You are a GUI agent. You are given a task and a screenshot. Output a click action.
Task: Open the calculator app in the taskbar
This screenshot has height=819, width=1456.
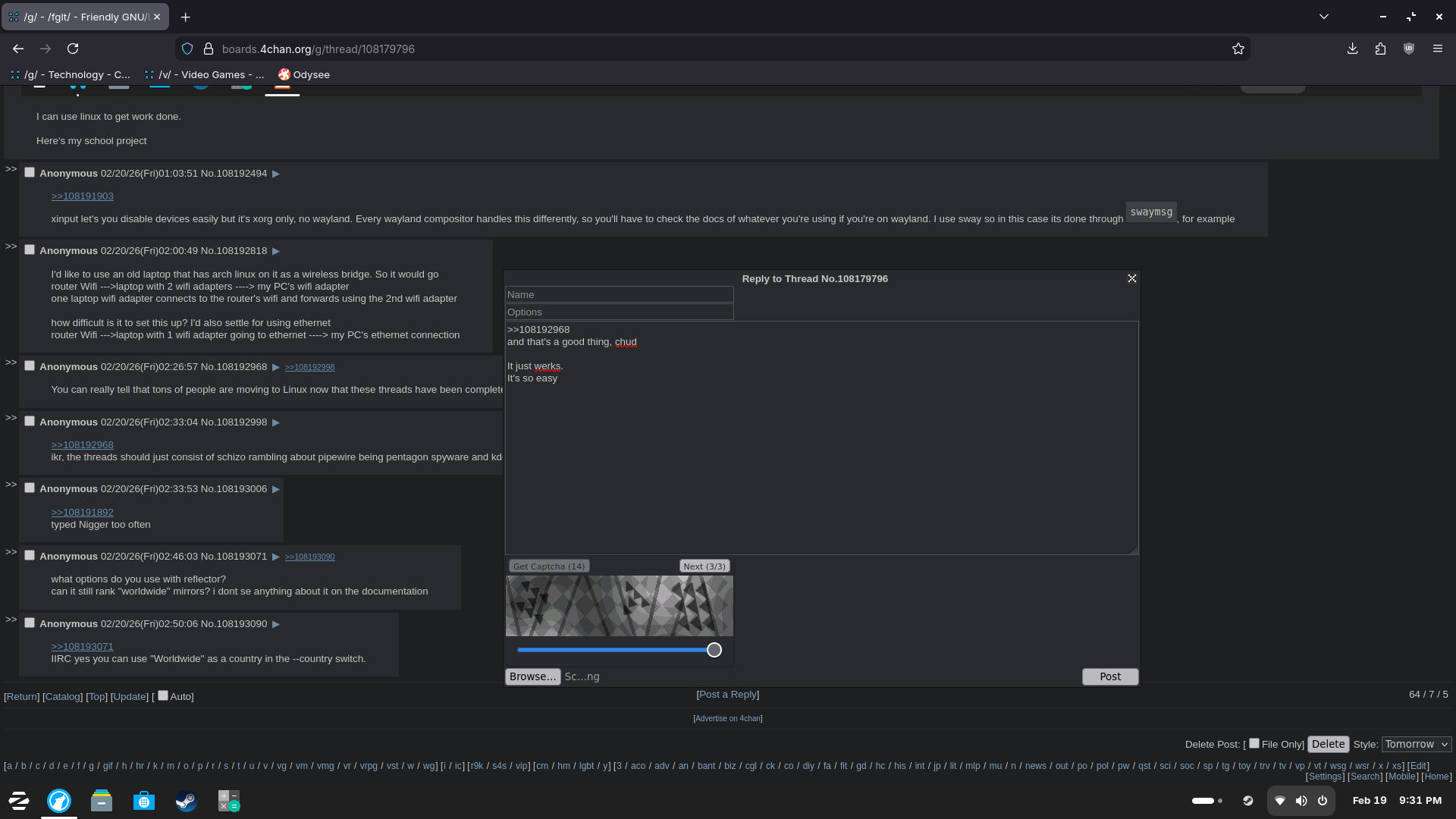(x=228, y=801)
